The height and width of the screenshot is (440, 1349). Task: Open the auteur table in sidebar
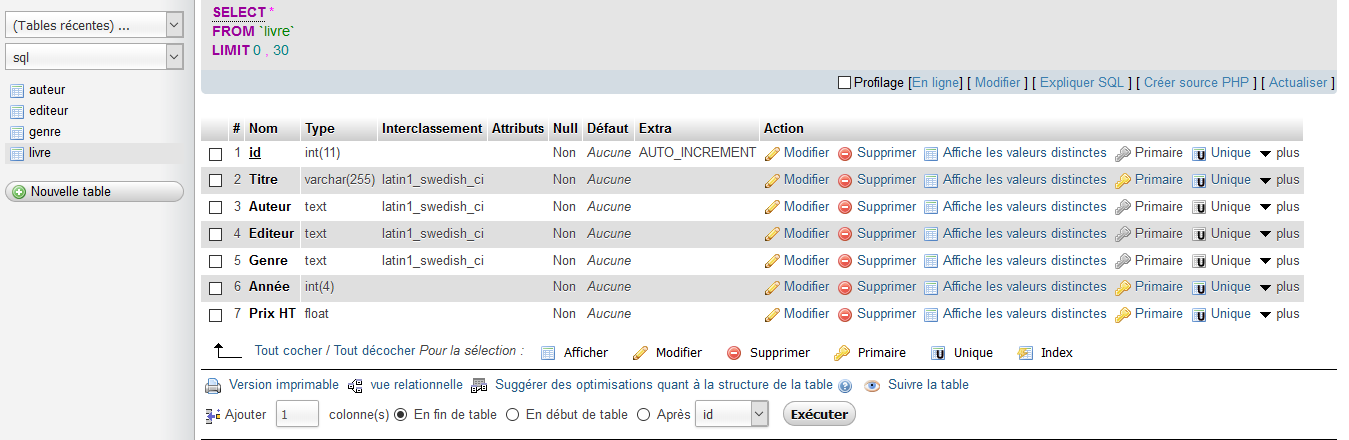[47, 90]
